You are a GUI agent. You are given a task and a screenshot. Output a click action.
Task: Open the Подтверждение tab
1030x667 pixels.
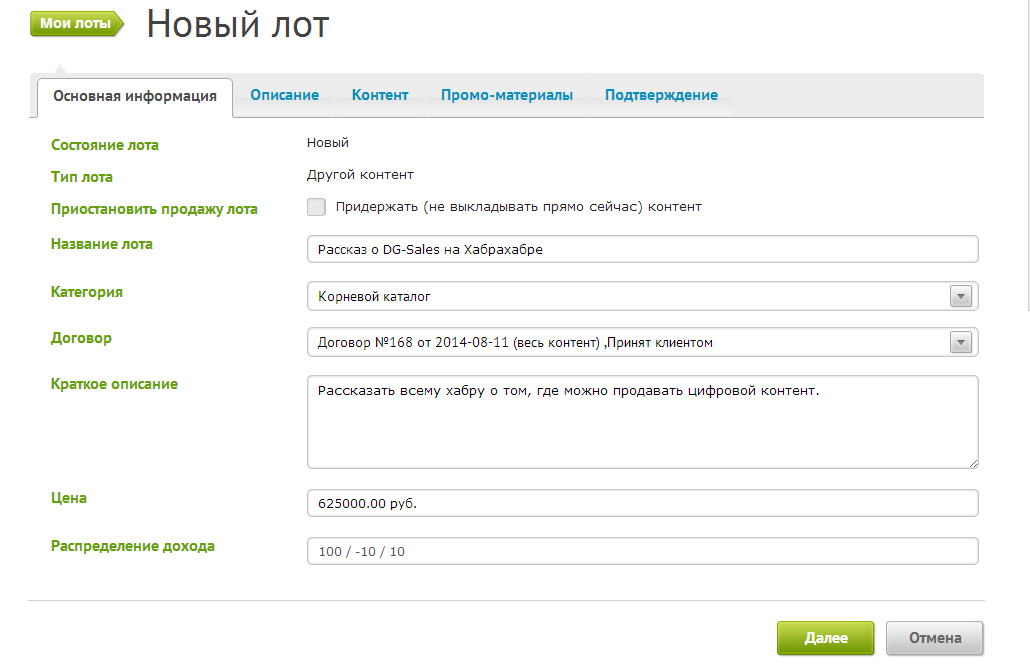(662, 94)
